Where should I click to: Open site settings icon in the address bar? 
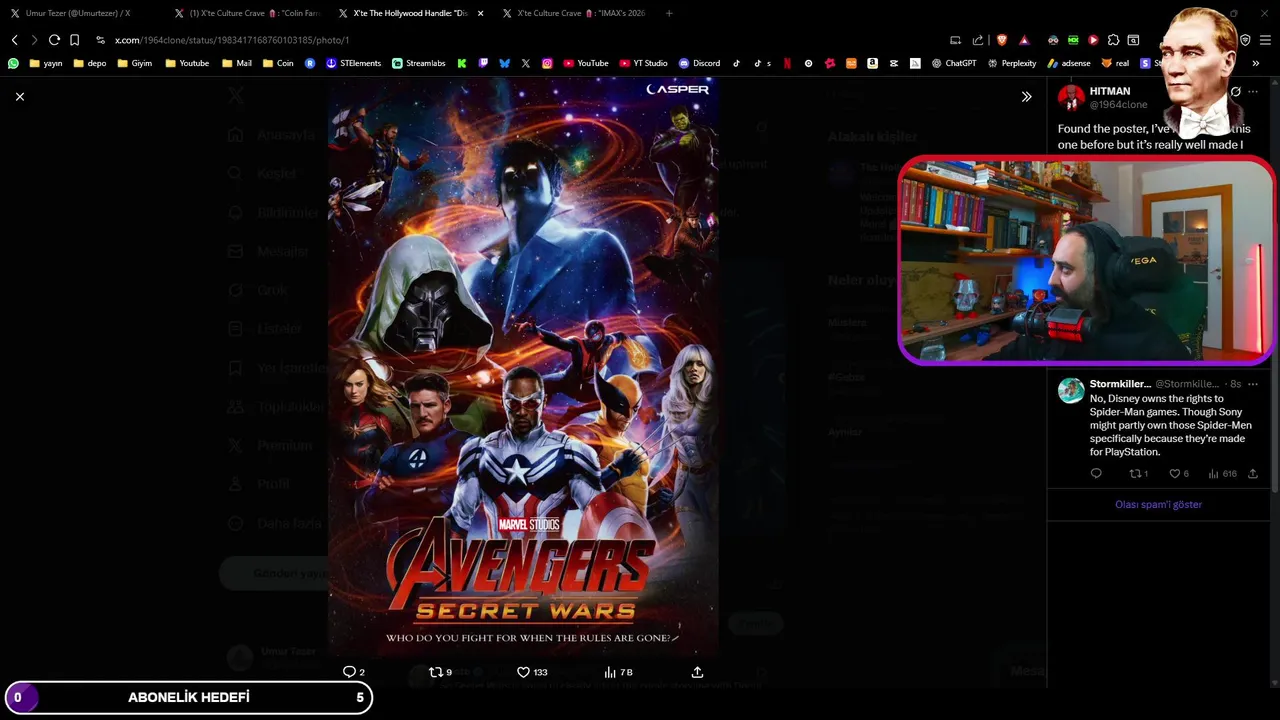100,40
